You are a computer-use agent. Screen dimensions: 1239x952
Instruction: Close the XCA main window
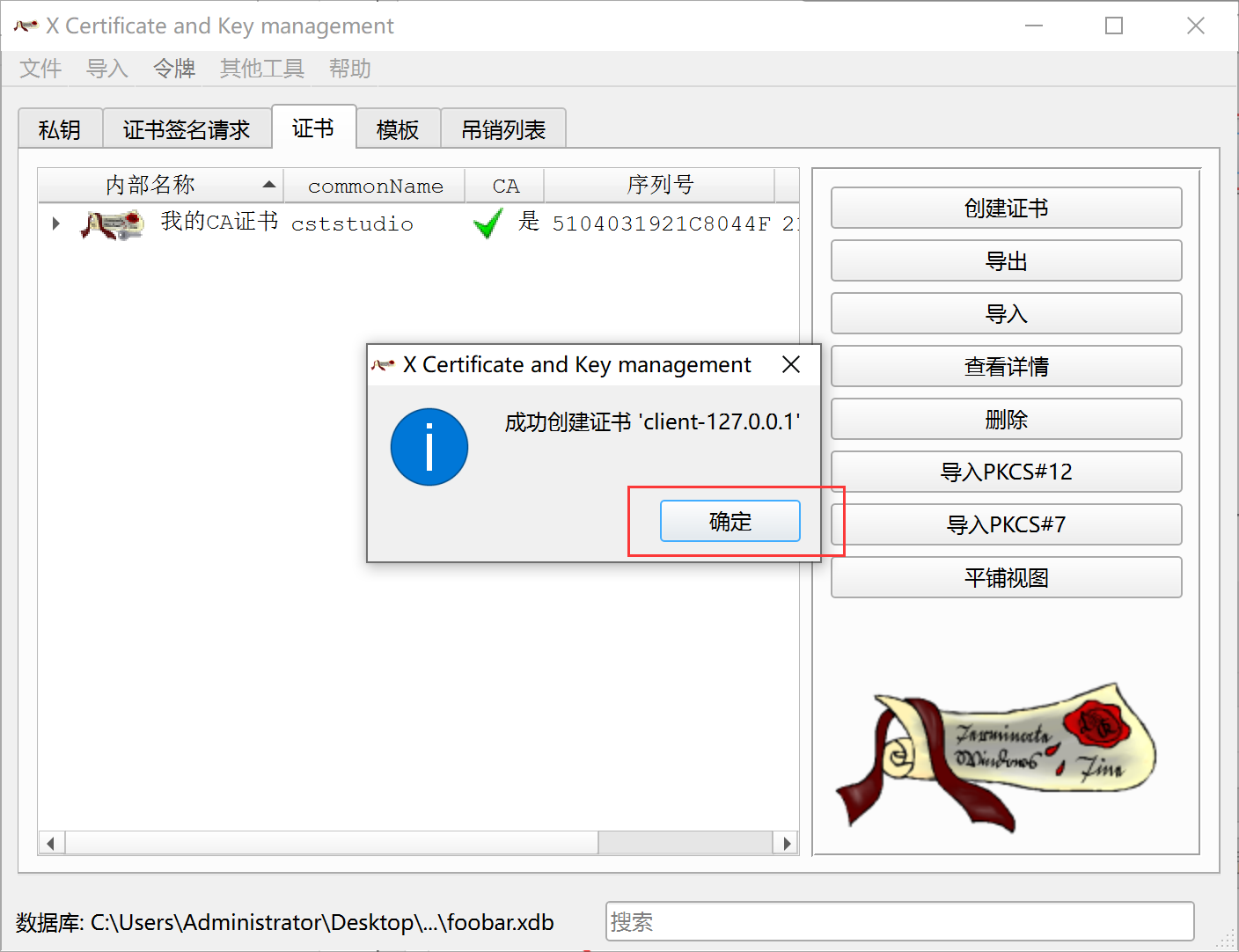coord(1195,26)
